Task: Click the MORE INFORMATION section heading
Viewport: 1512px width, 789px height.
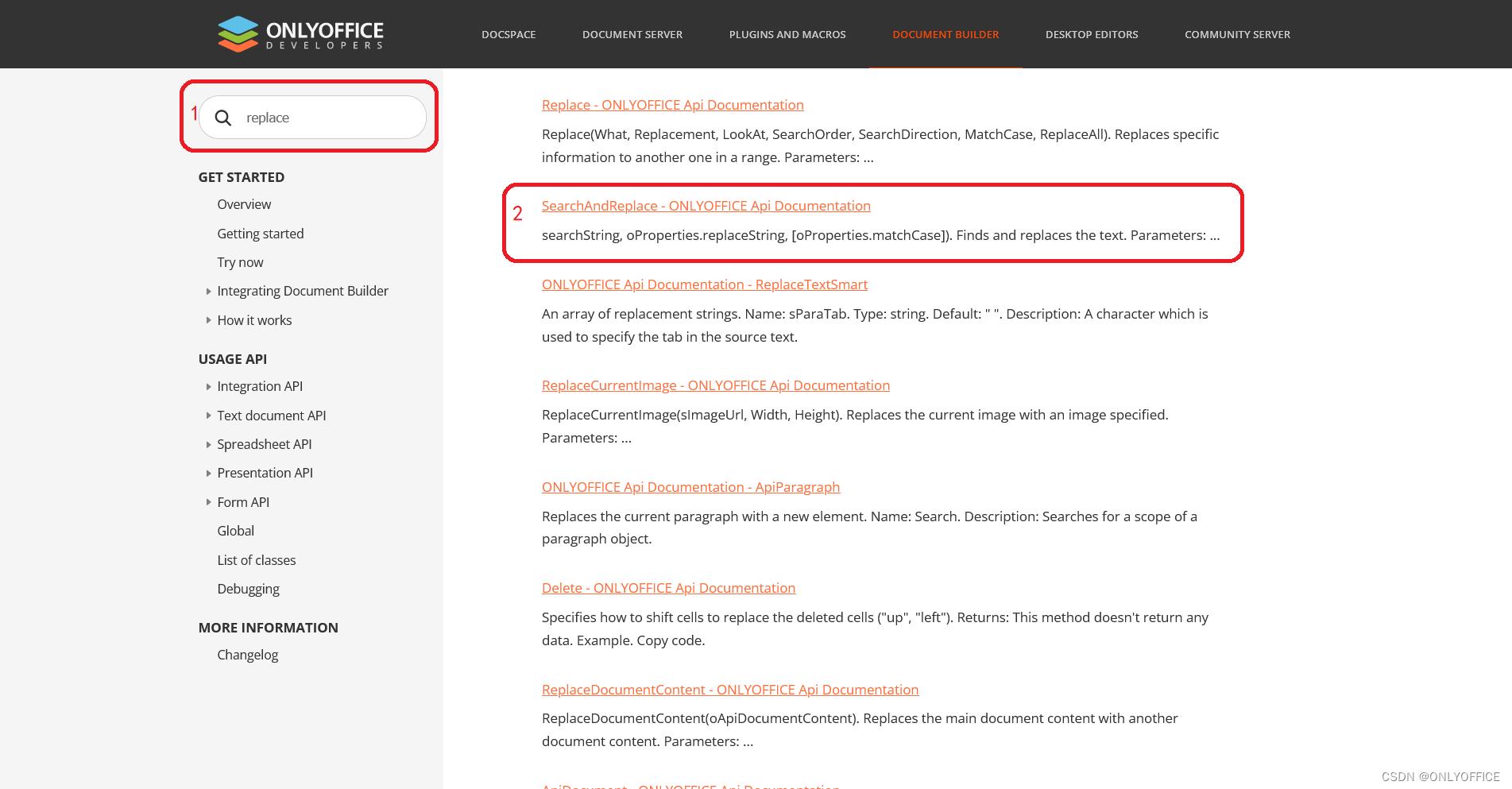Action: tap(269, 628)
